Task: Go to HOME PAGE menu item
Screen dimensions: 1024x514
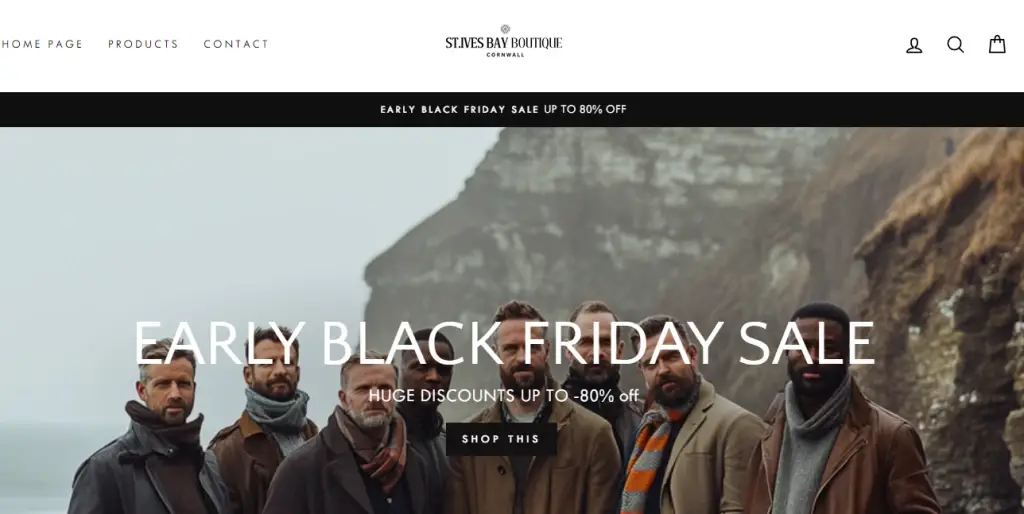Action: 42,44
